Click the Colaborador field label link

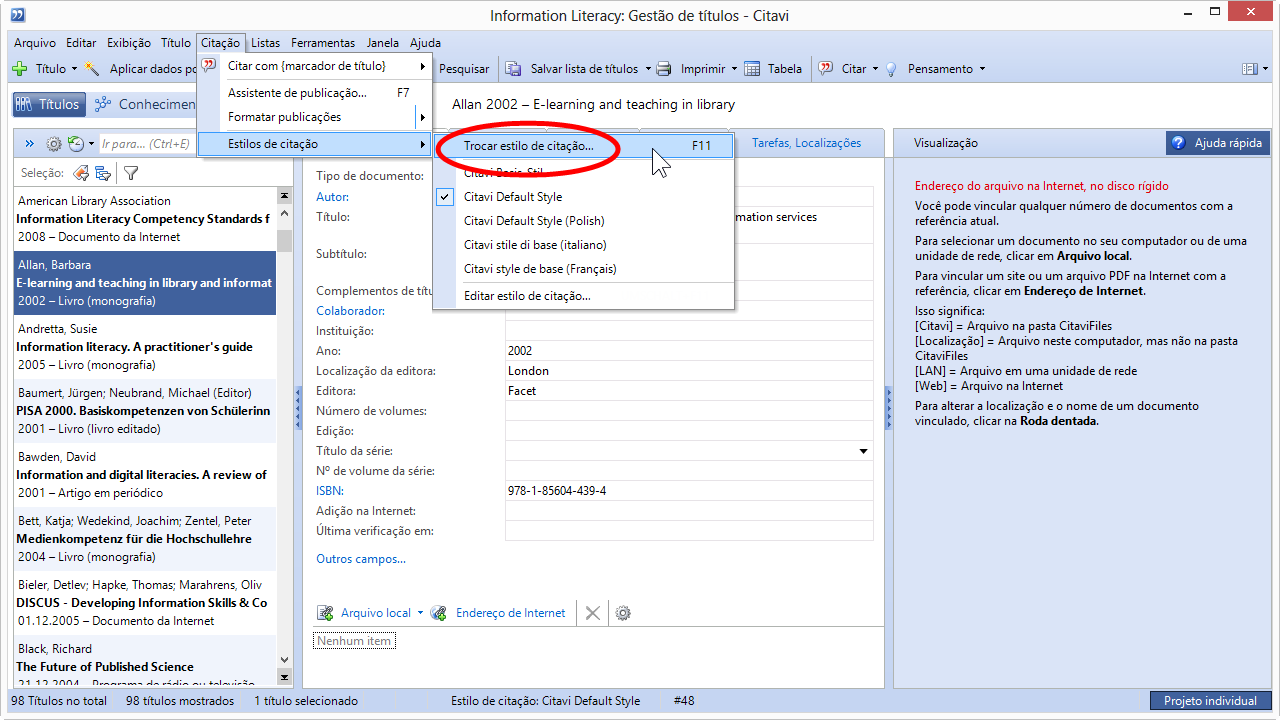click(x=350, y=311)
